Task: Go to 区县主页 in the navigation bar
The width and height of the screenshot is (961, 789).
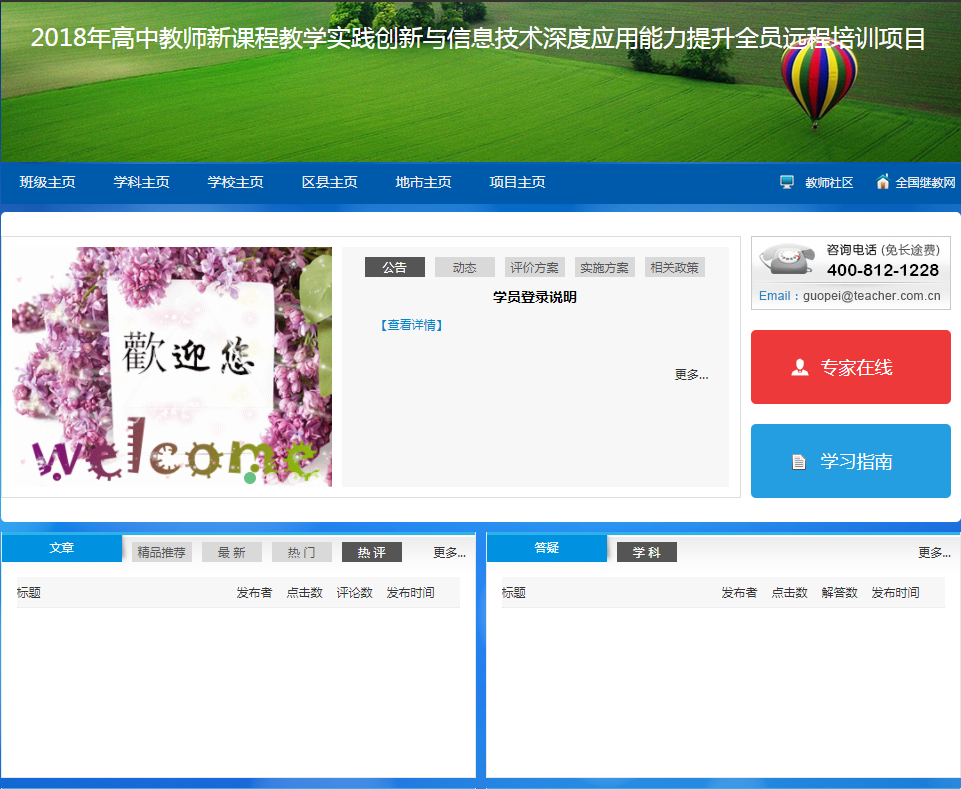Action: 330,182
